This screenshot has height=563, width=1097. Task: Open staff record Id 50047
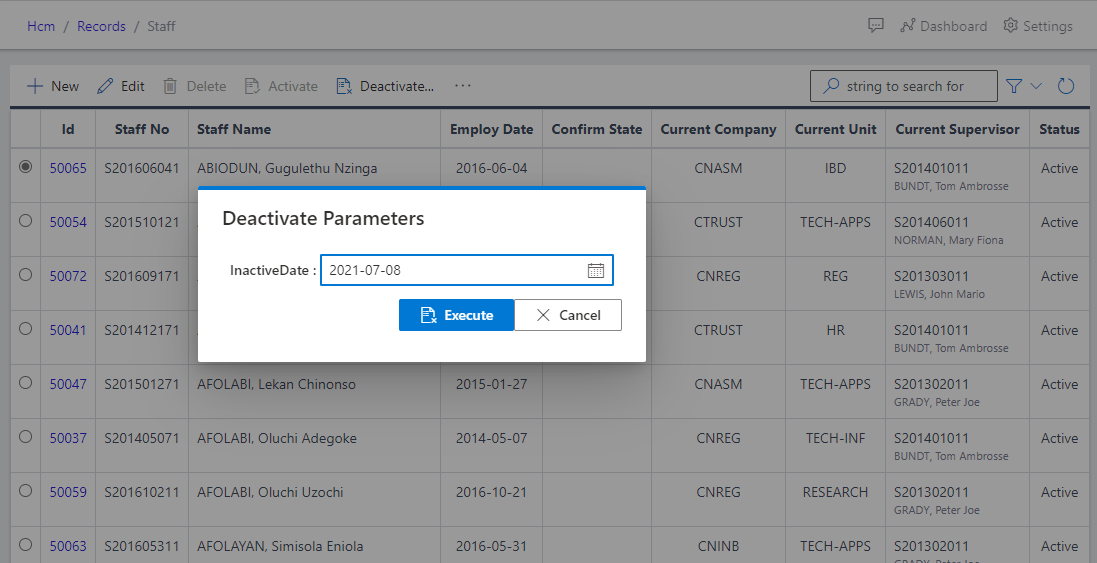[68, 384]
